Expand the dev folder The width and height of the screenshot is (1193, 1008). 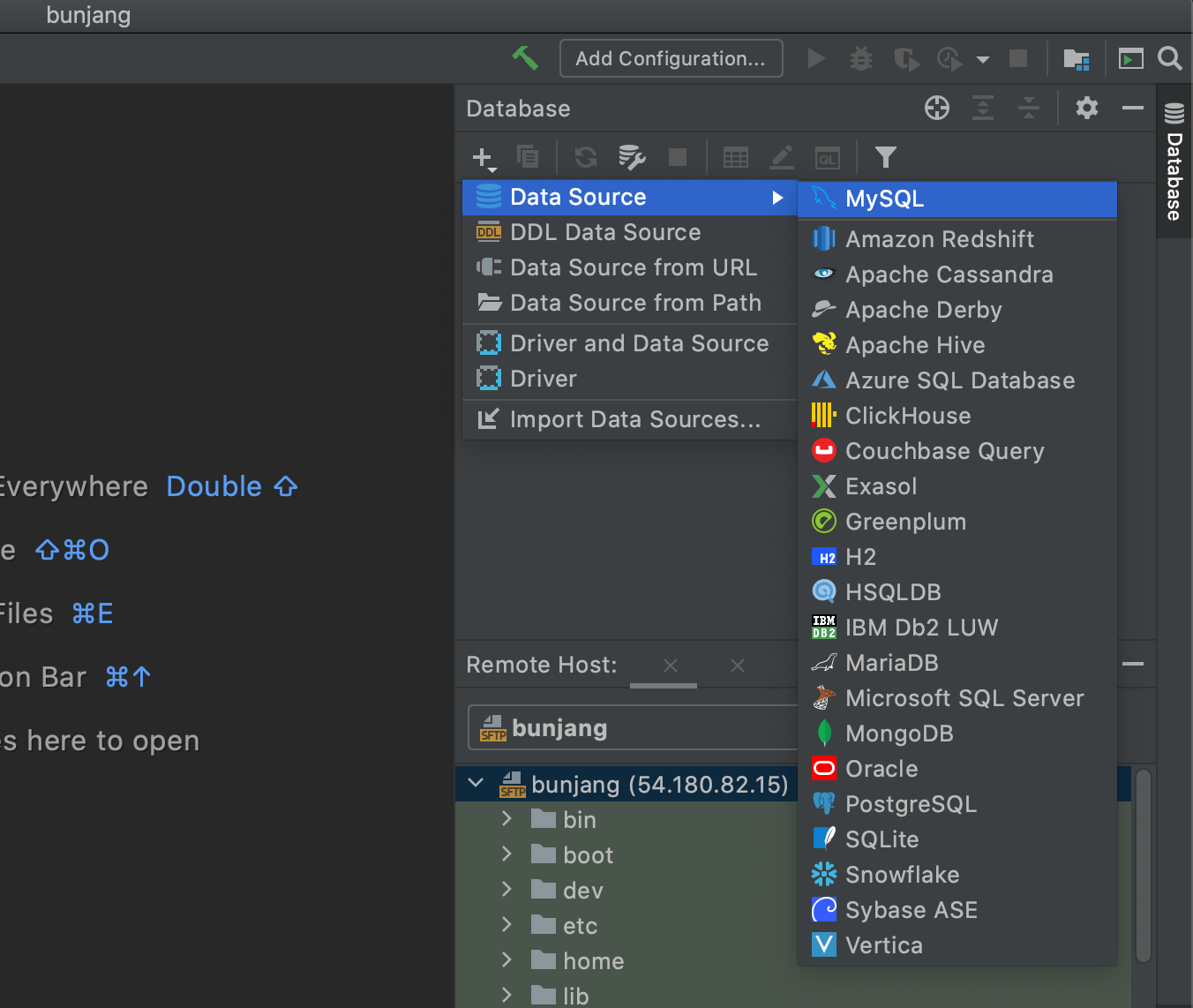(506, 890)
